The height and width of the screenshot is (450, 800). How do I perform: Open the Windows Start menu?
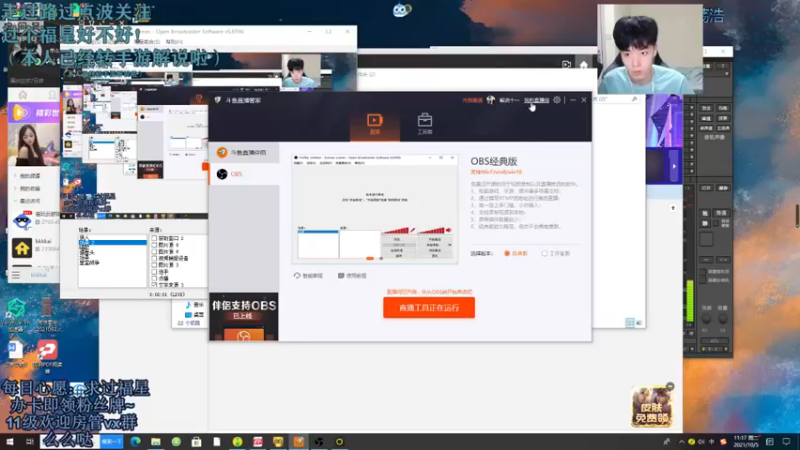point(10,442)
